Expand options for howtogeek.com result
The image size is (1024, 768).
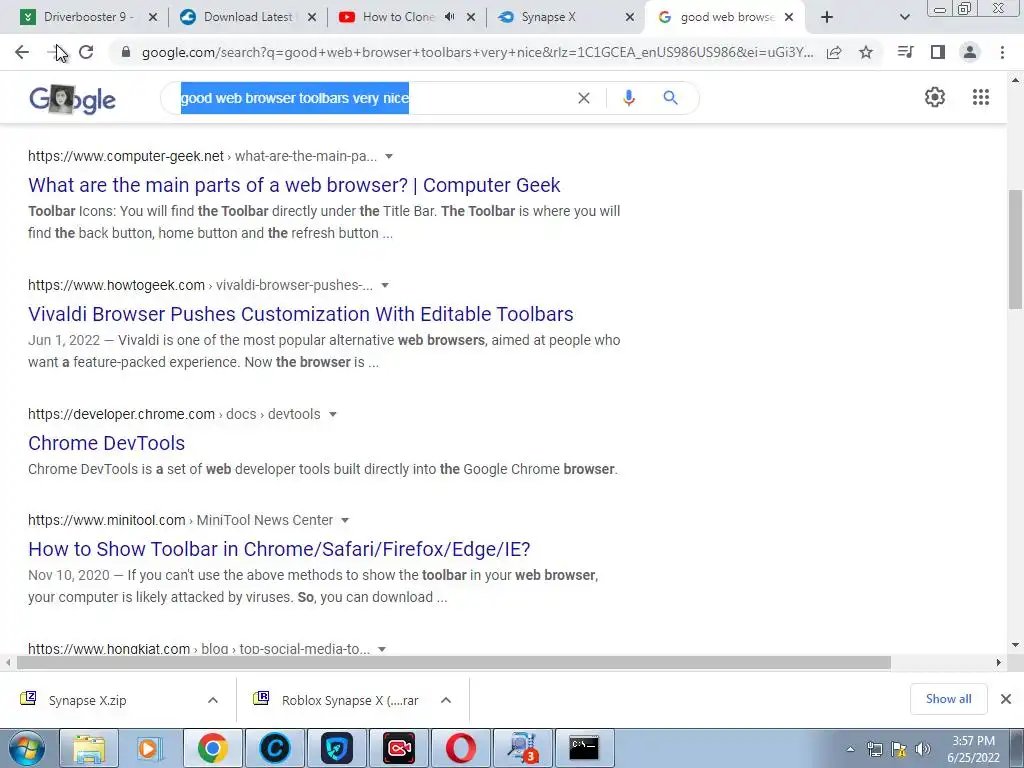[x=385, y=285]
